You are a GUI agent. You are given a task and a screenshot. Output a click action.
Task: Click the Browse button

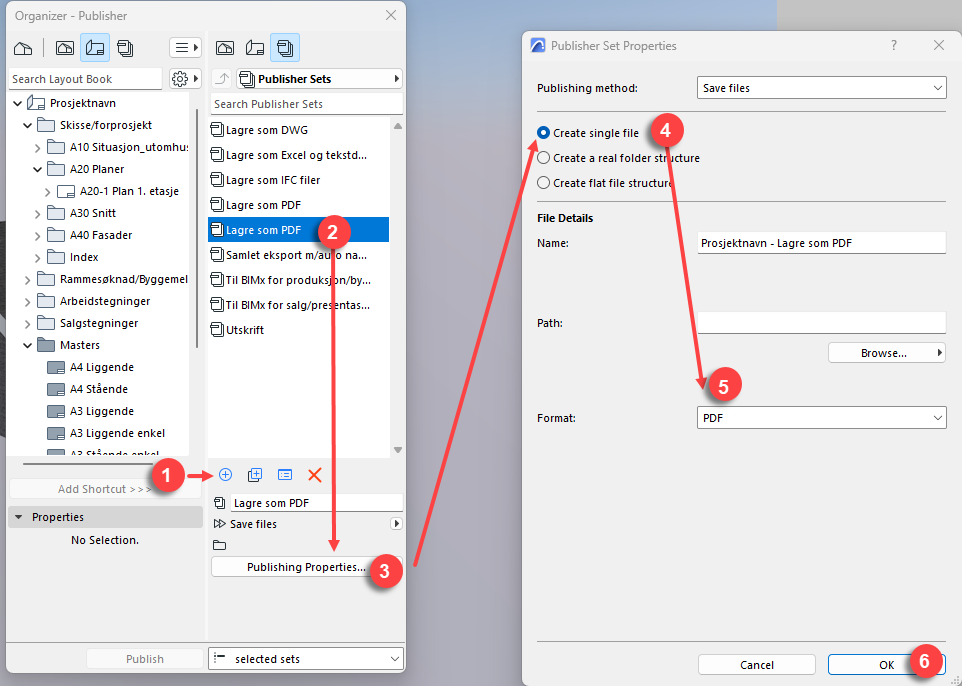click(x=886, y=353)
